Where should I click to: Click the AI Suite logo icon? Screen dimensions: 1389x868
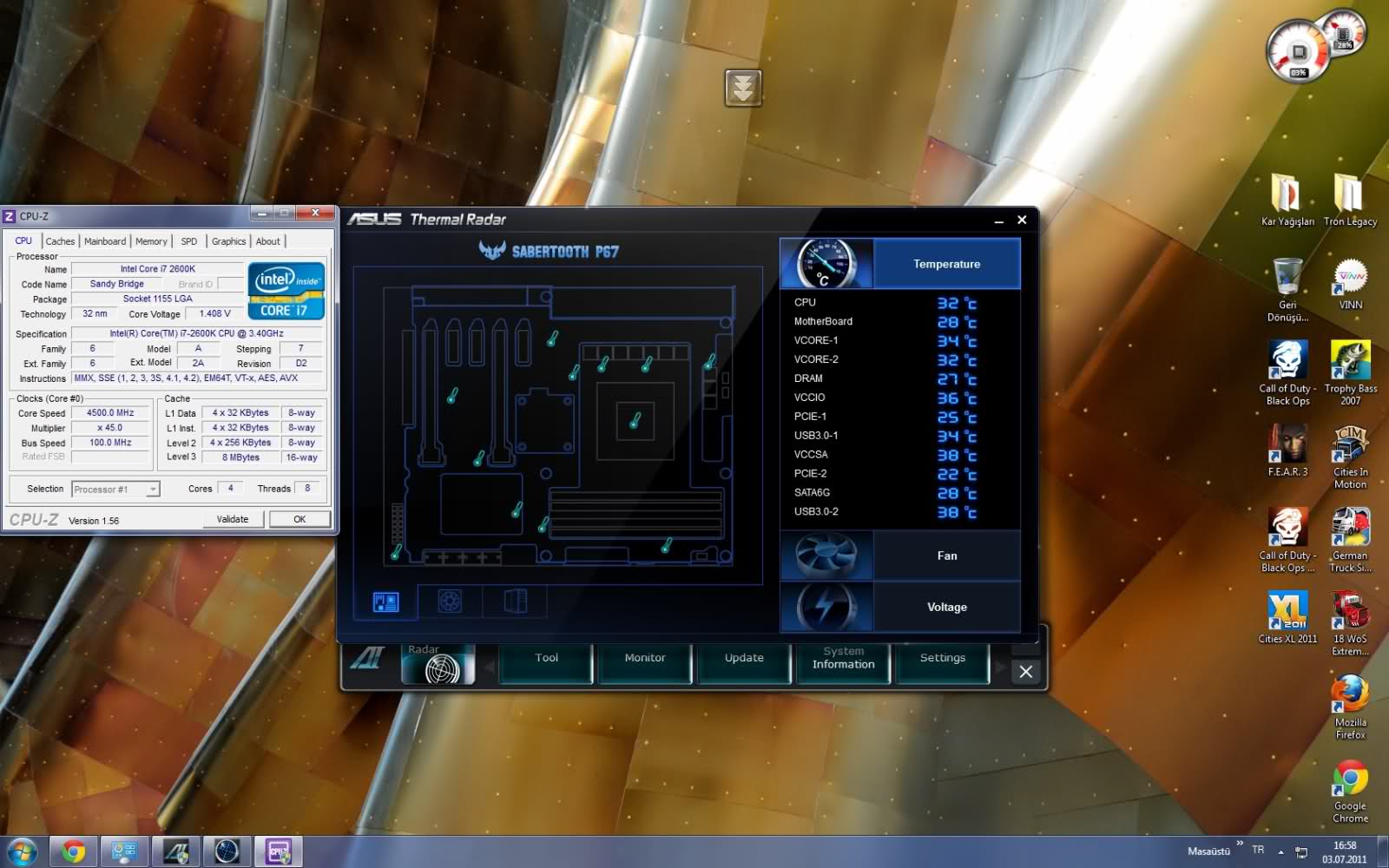click(368, 660)
